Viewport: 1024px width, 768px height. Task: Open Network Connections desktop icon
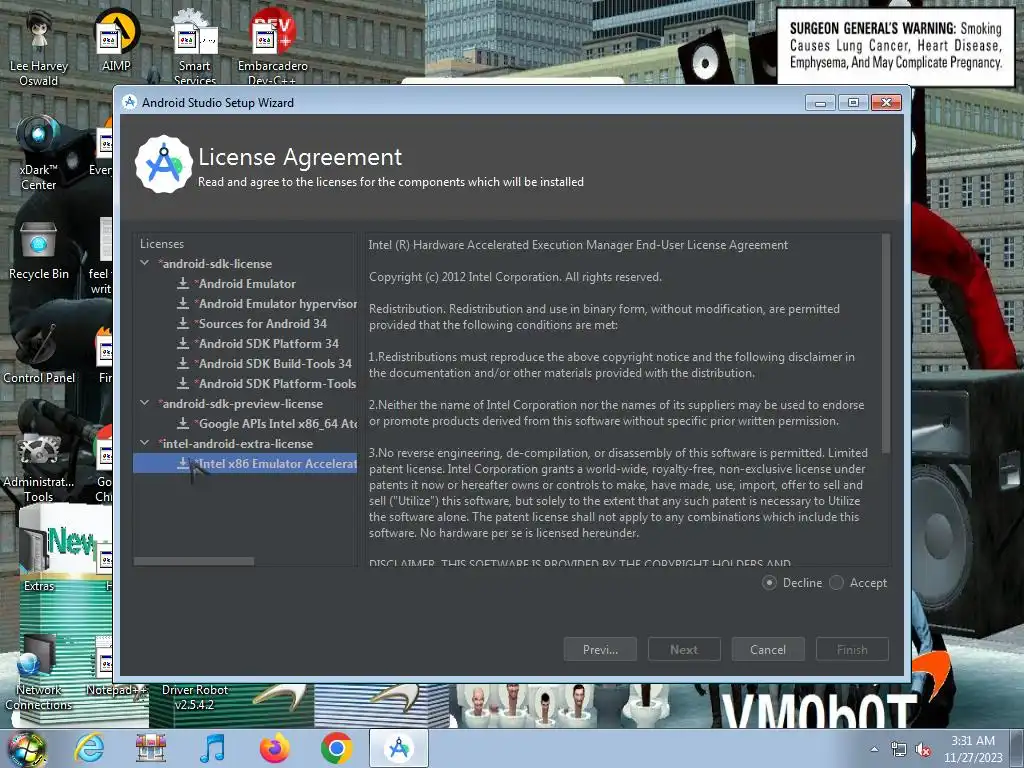click(x=39, y=673)
